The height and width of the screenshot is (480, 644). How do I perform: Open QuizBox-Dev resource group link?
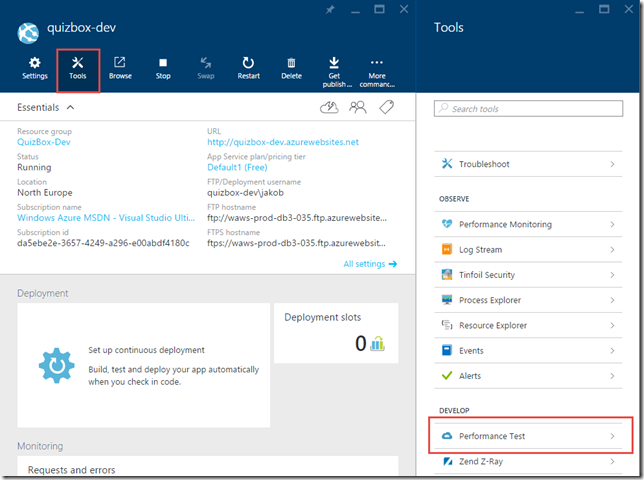click(x=44, y=142)
